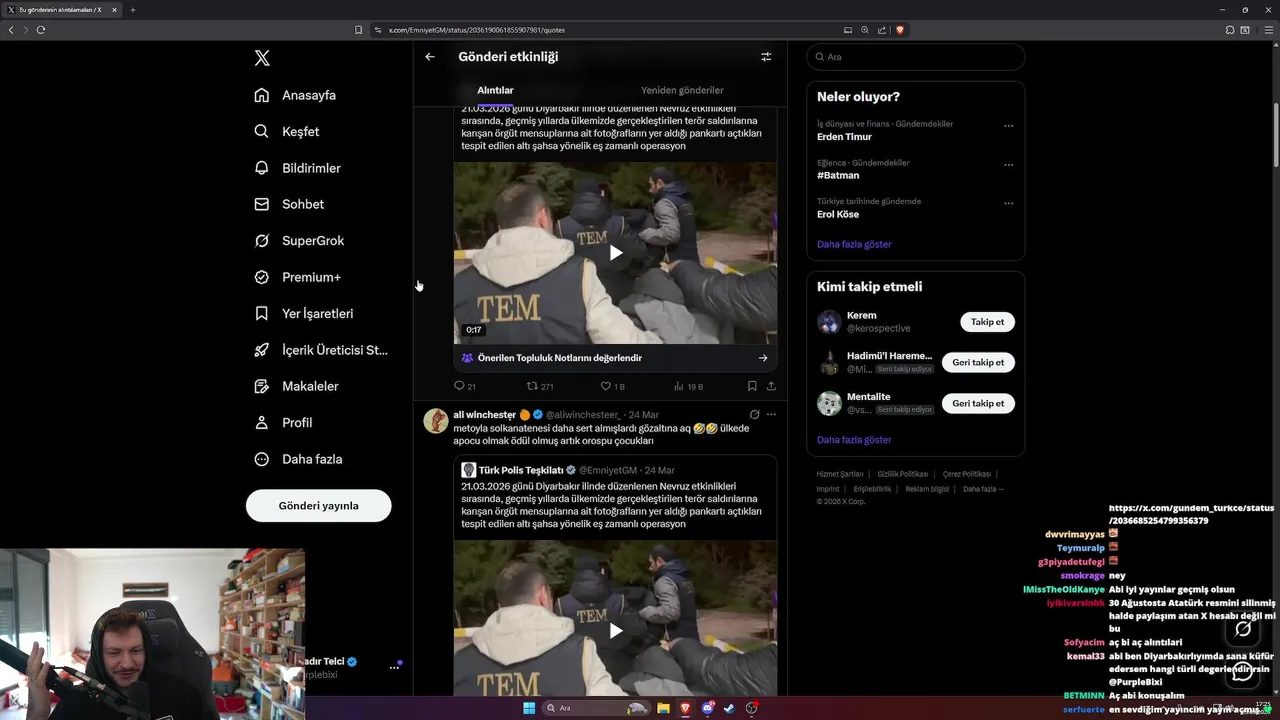Open more options for #Batman trend
1280x720 pixels.
(x=1008, y=165)
